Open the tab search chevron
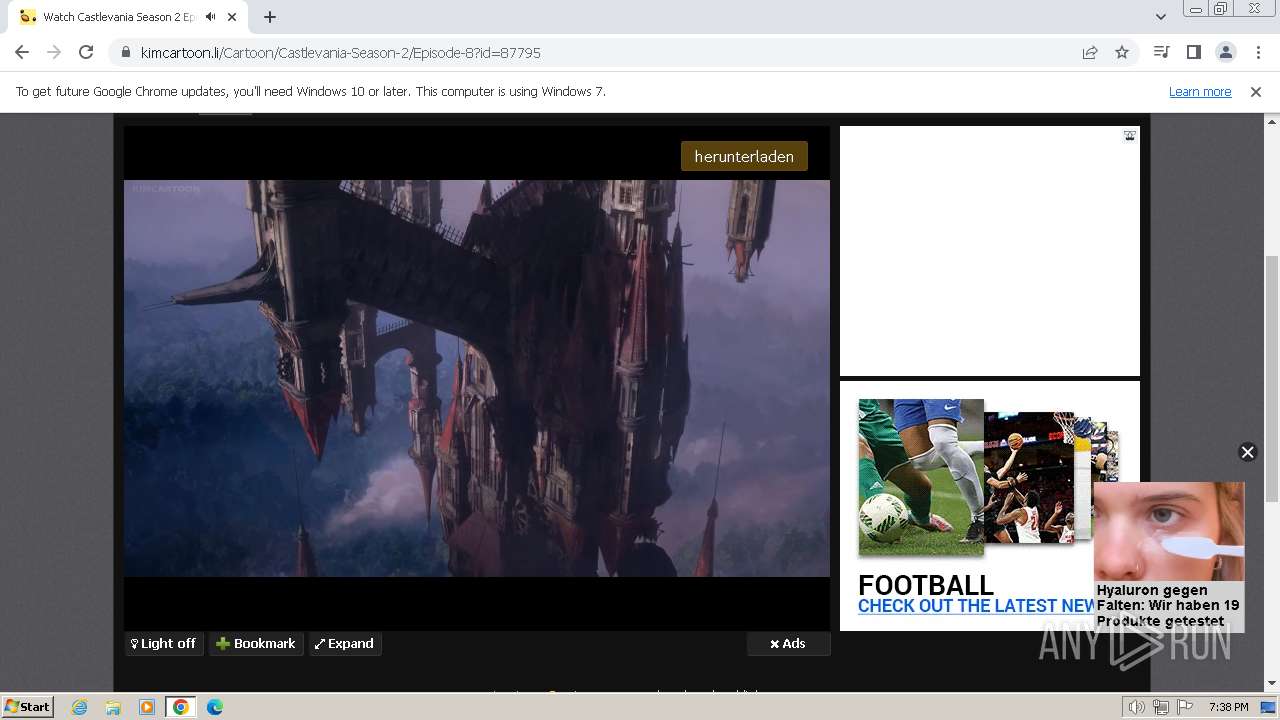 pos(1160,17)
